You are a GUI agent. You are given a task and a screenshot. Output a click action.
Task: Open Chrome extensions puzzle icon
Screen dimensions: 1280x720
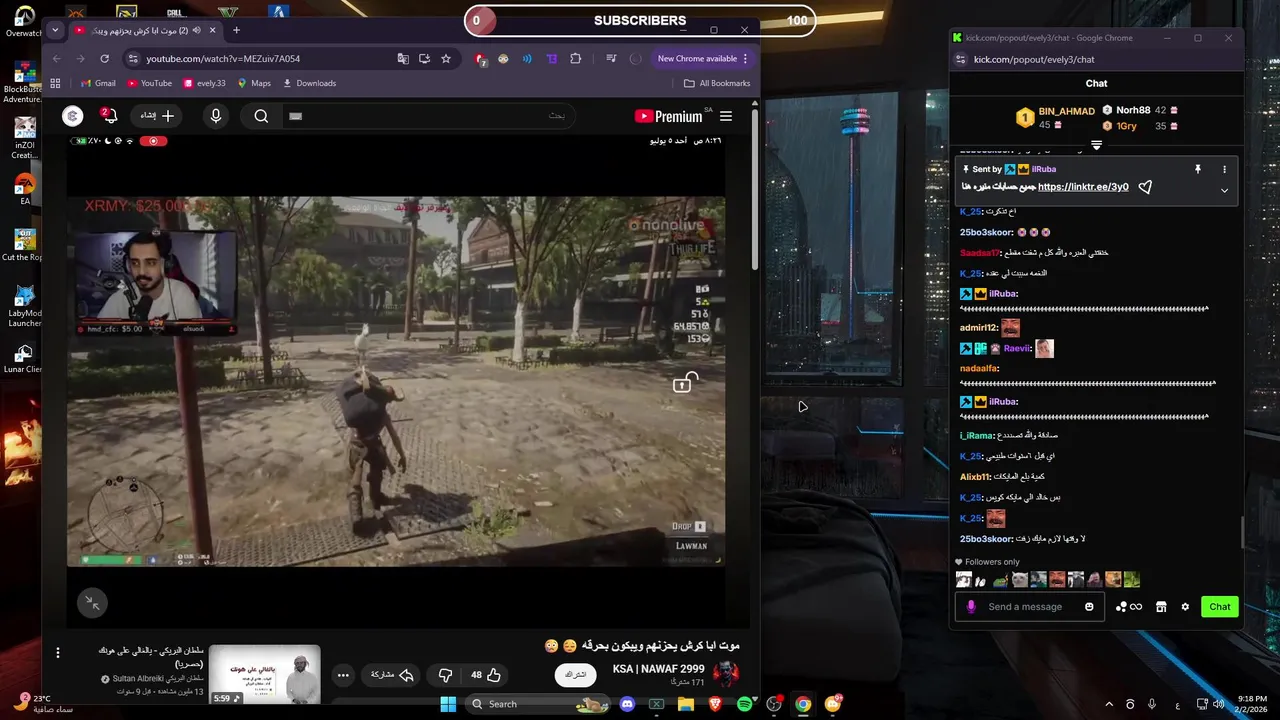[x=576, y=59]
